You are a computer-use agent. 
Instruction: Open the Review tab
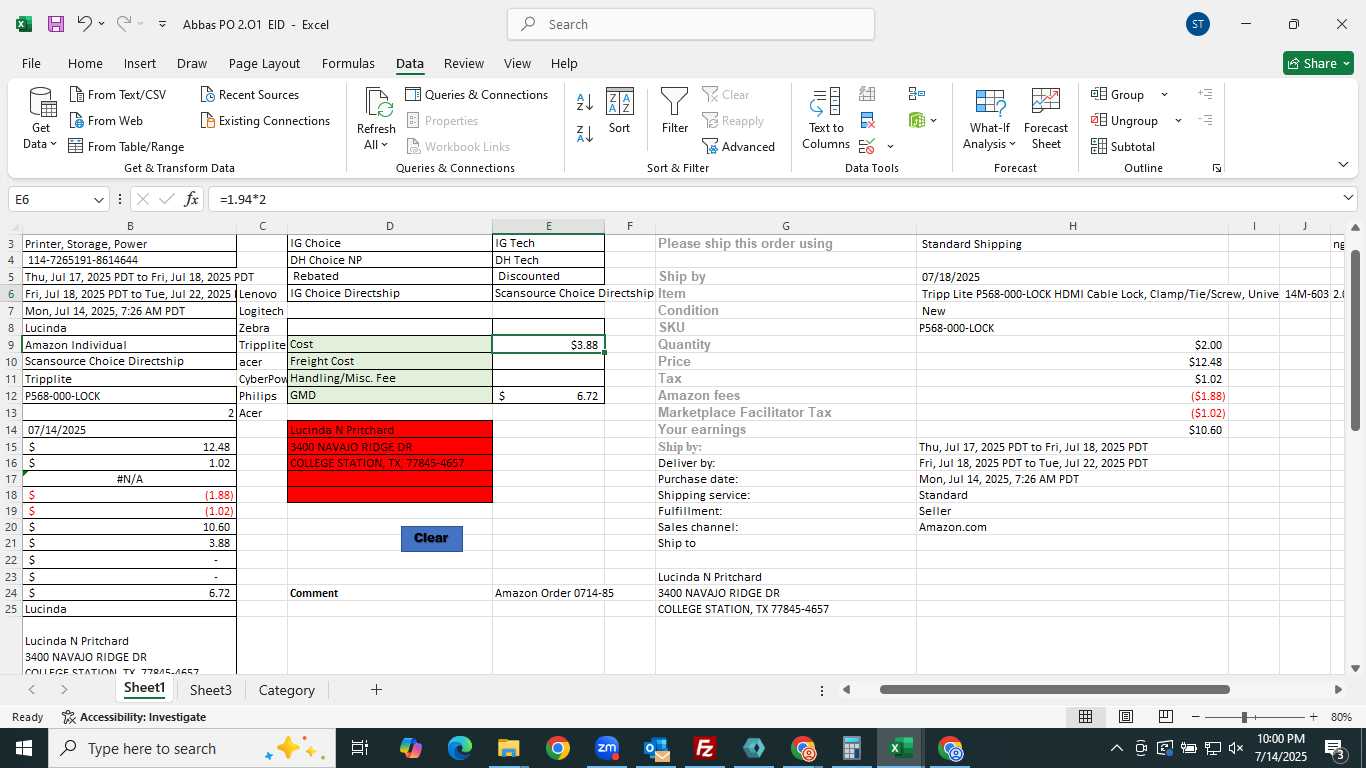pyautogui.click(x=464, y=63)
